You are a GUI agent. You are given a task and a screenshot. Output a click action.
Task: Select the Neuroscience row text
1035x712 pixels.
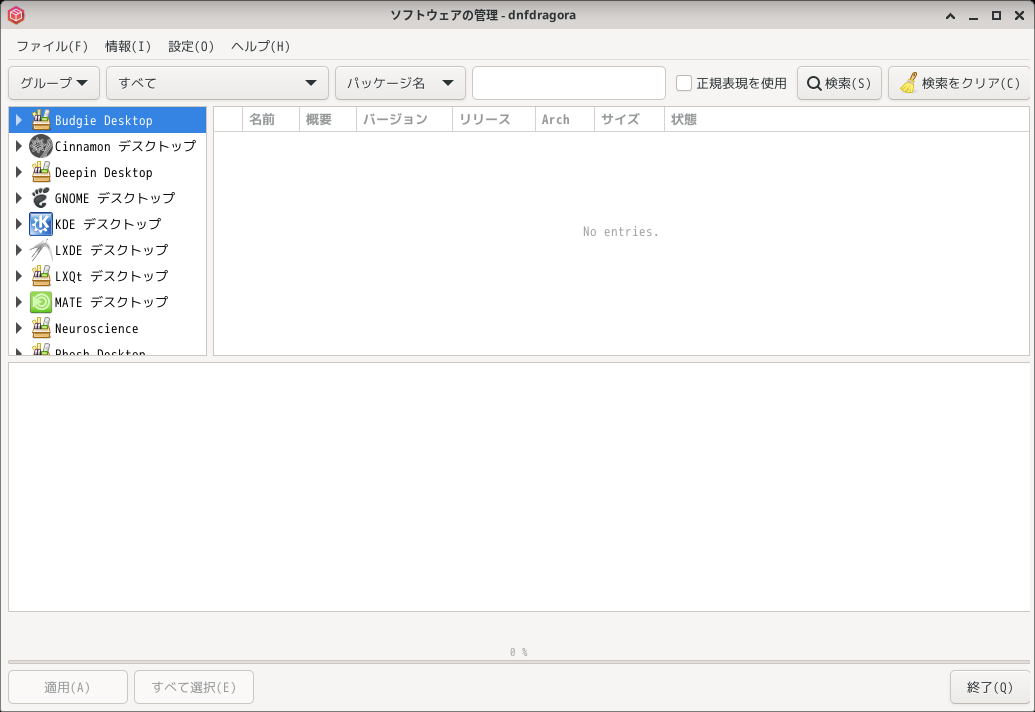96,328
